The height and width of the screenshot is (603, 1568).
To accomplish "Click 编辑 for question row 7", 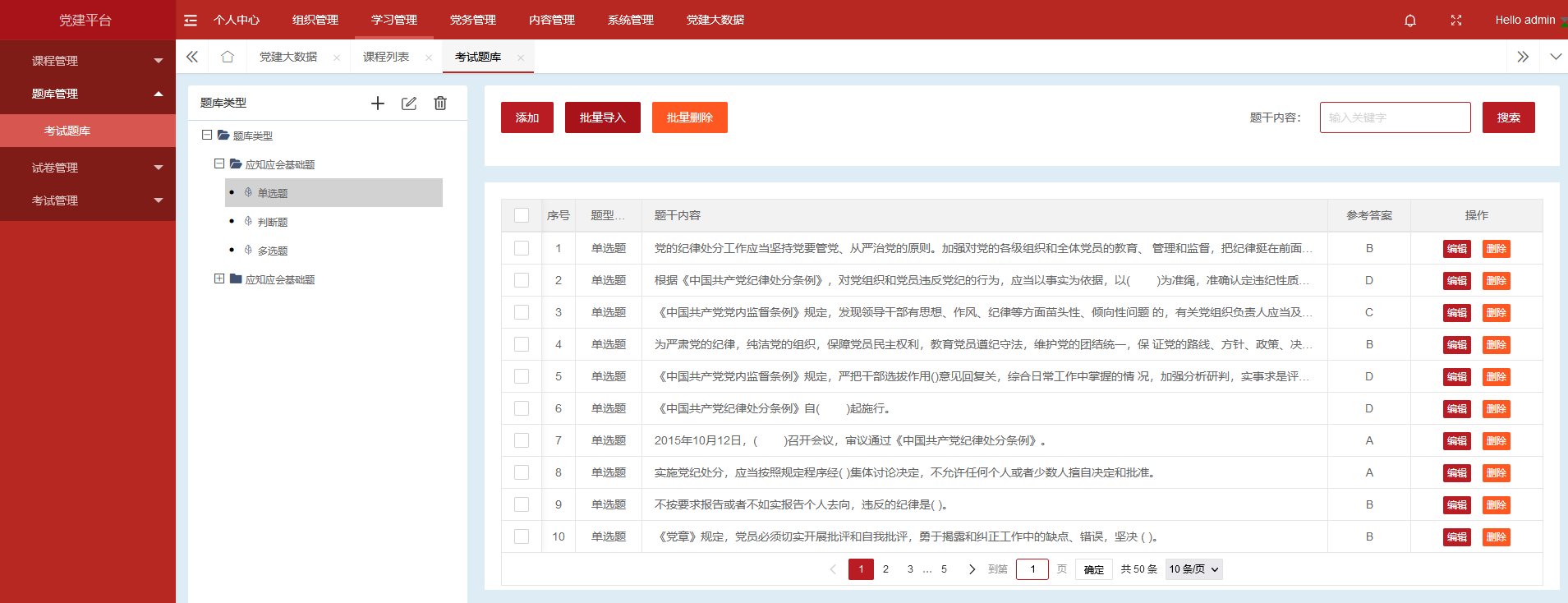I will pyautogui.click(x=1457, y=441).
